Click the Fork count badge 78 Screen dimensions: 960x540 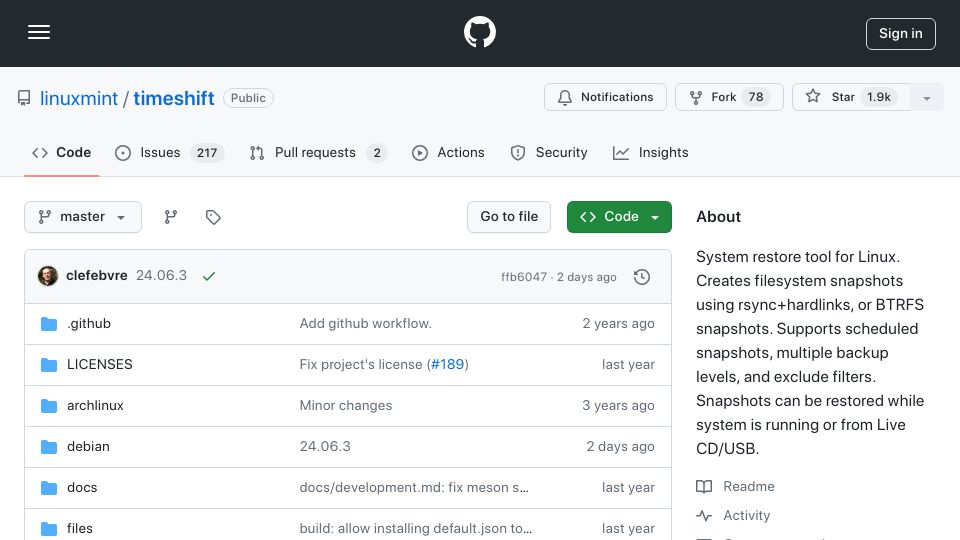pos(756,97)
